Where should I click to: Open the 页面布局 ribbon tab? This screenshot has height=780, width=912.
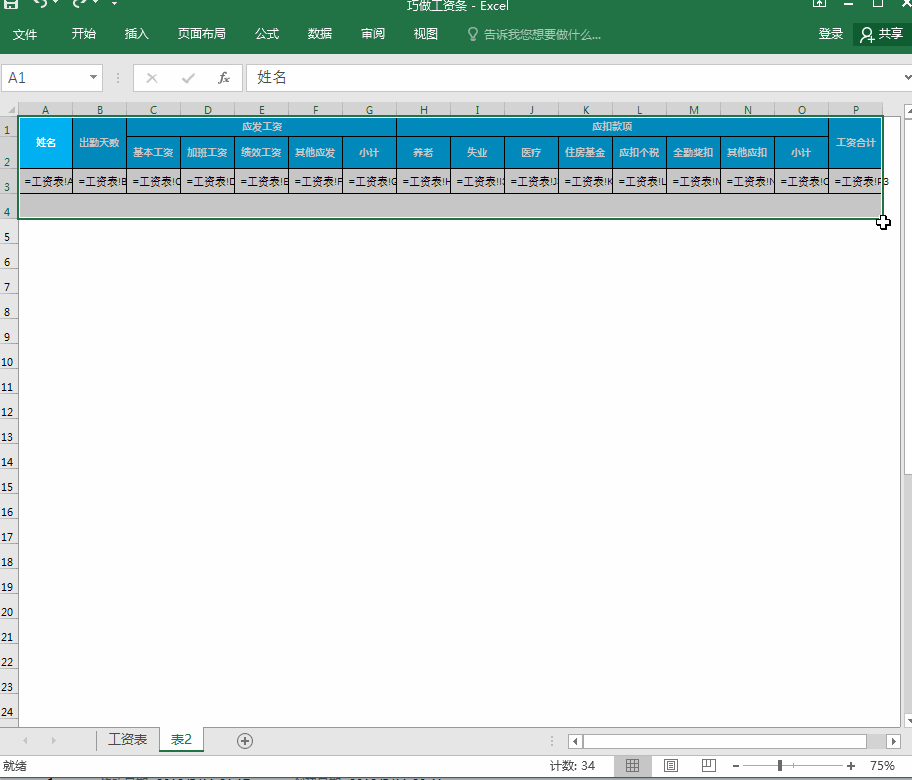(202, 34)
